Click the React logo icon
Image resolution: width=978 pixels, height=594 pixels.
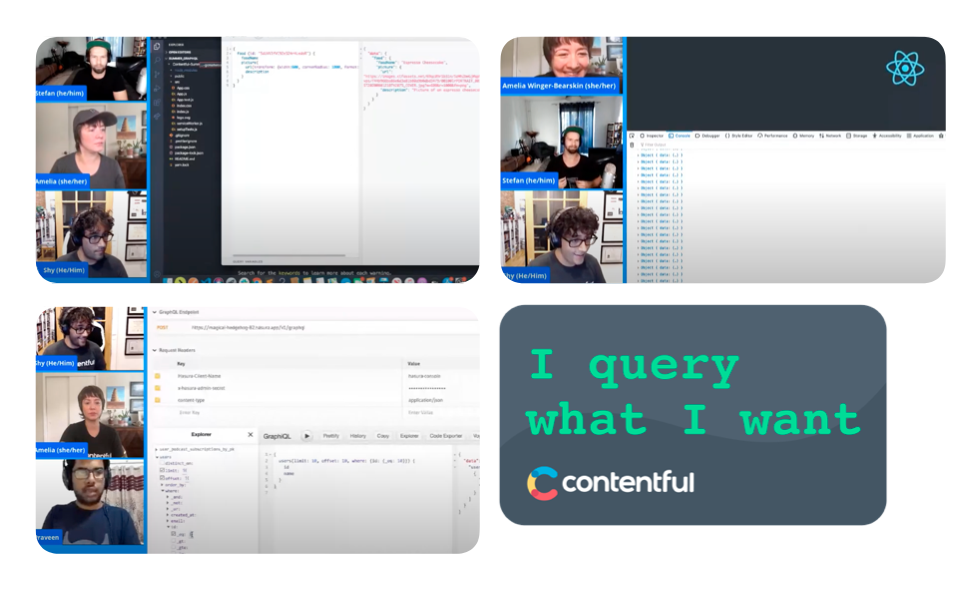click(x=905, y=68)
